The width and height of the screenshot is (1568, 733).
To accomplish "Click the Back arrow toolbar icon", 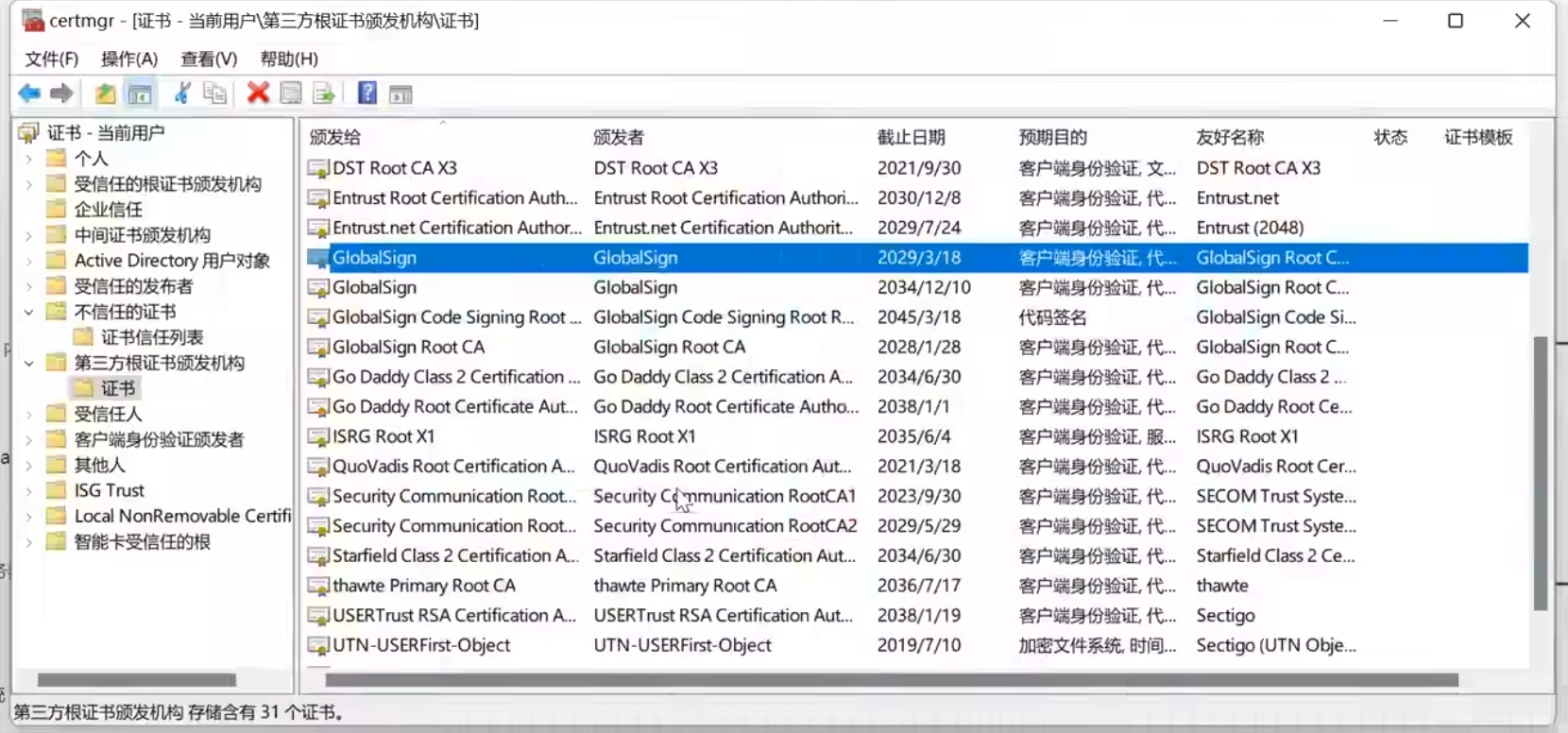I will [x=29, y=94].
